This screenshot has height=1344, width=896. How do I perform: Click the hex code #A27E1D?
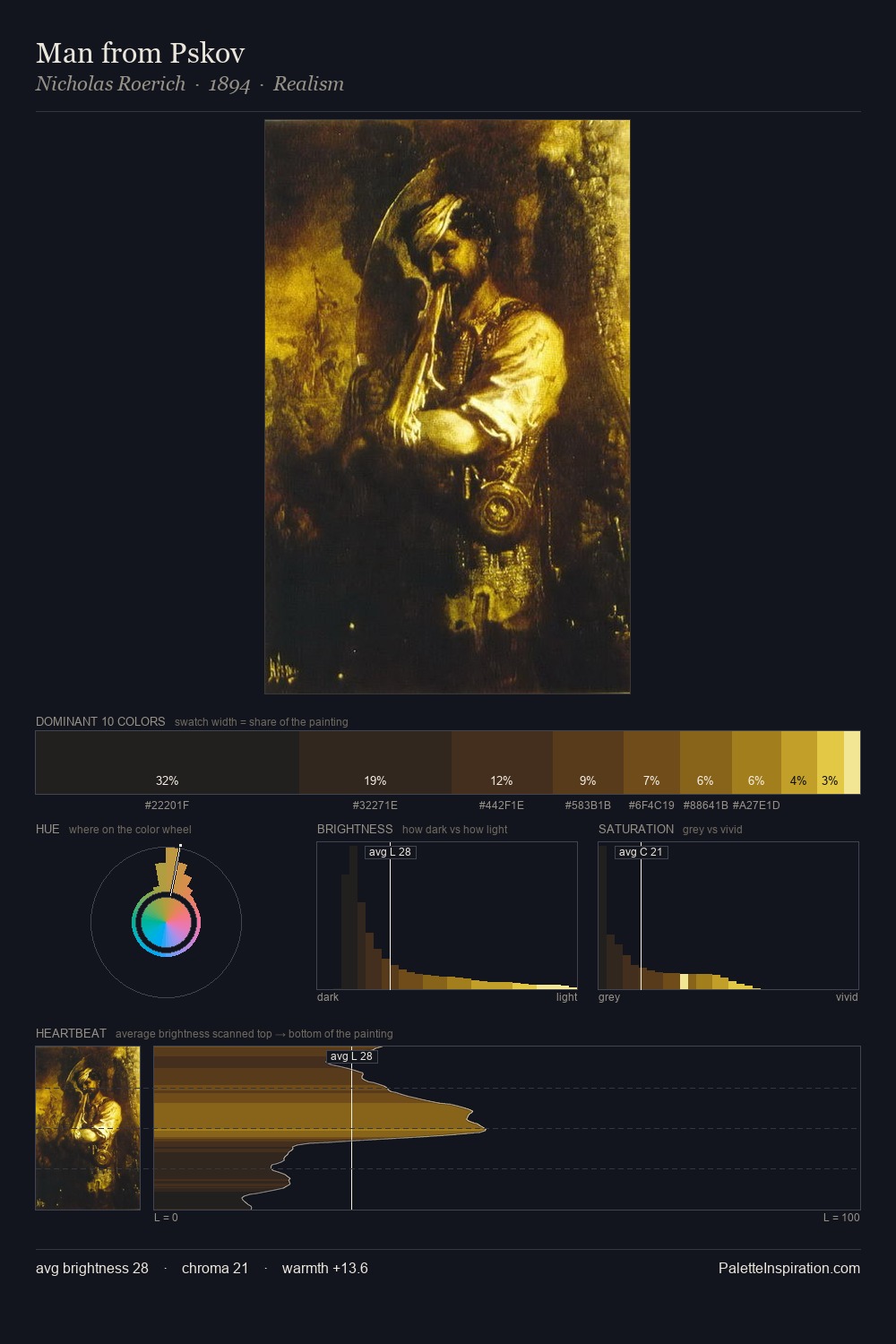coord(756,805)
